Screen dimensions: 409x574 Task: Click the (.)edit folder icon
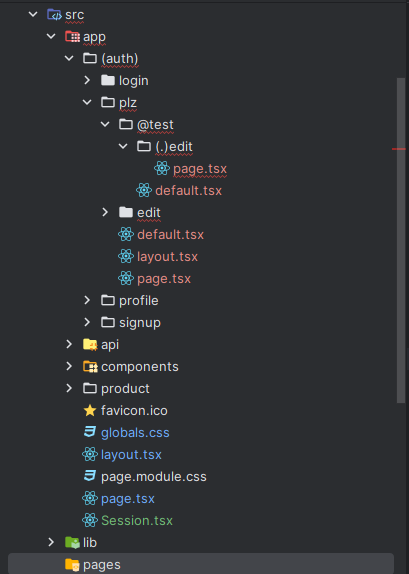[x=144, y=146]
